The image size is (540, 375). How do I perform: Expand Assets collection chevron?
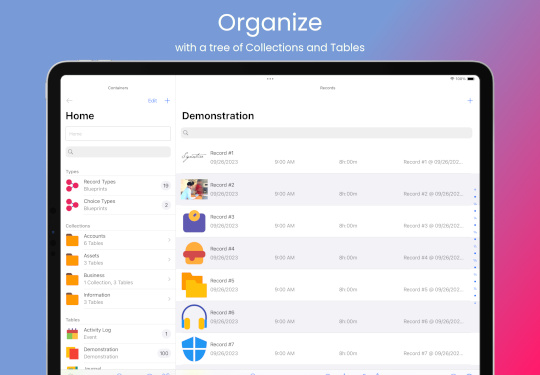169,259
